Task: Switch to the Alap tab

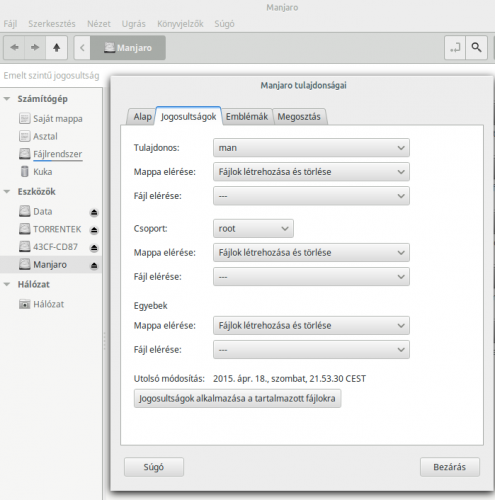Action: (x=142, y=117)
